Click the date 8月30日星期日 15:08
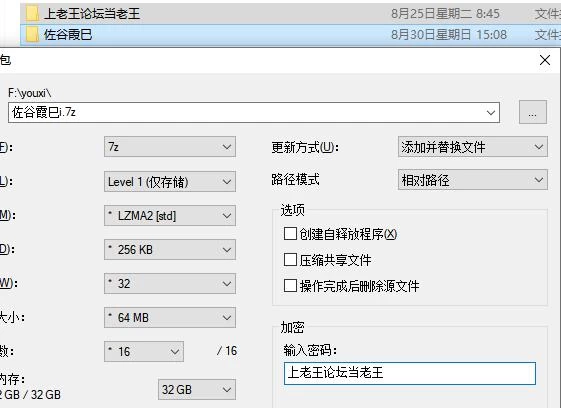The image size is (561, 408). click(449, 35)
